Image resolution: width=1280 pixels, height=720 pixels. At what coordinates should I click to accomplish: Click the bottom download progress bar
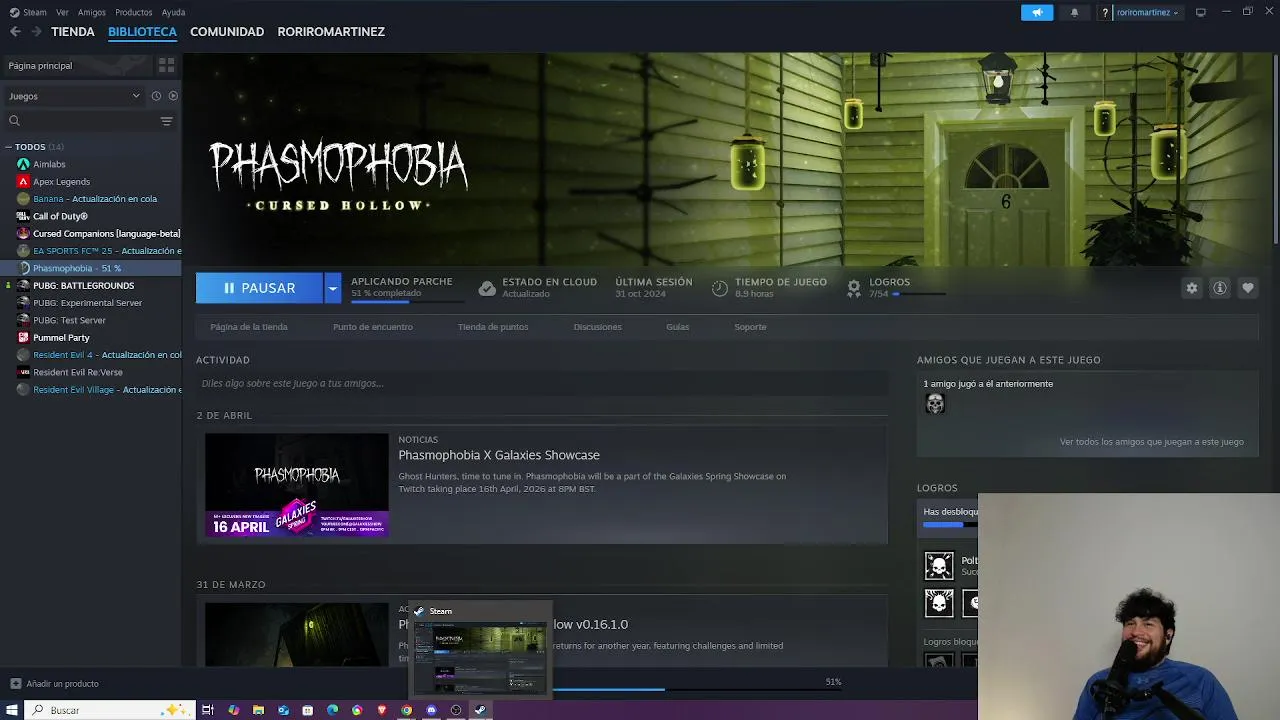pos(695,688)
